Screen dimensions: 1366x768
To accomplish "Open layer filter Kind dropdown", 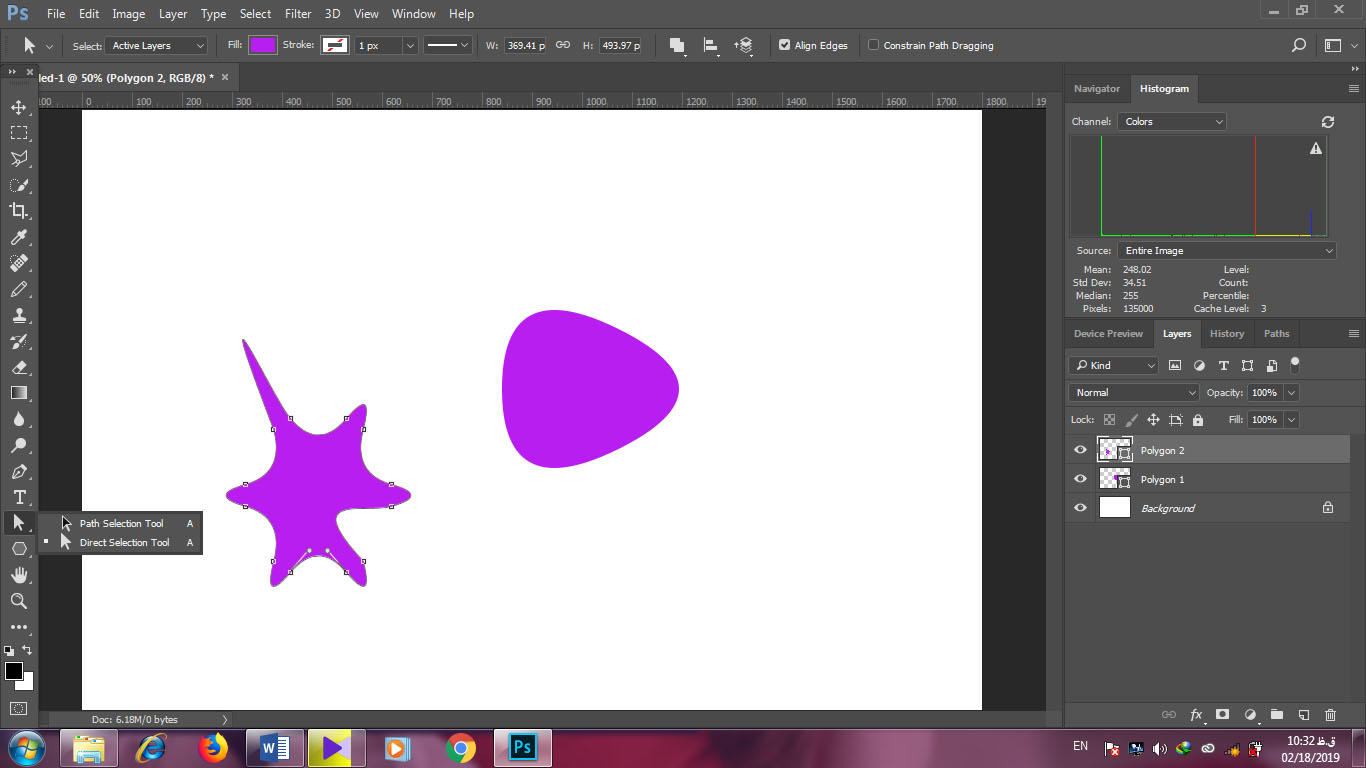I will pos(1113,365).
